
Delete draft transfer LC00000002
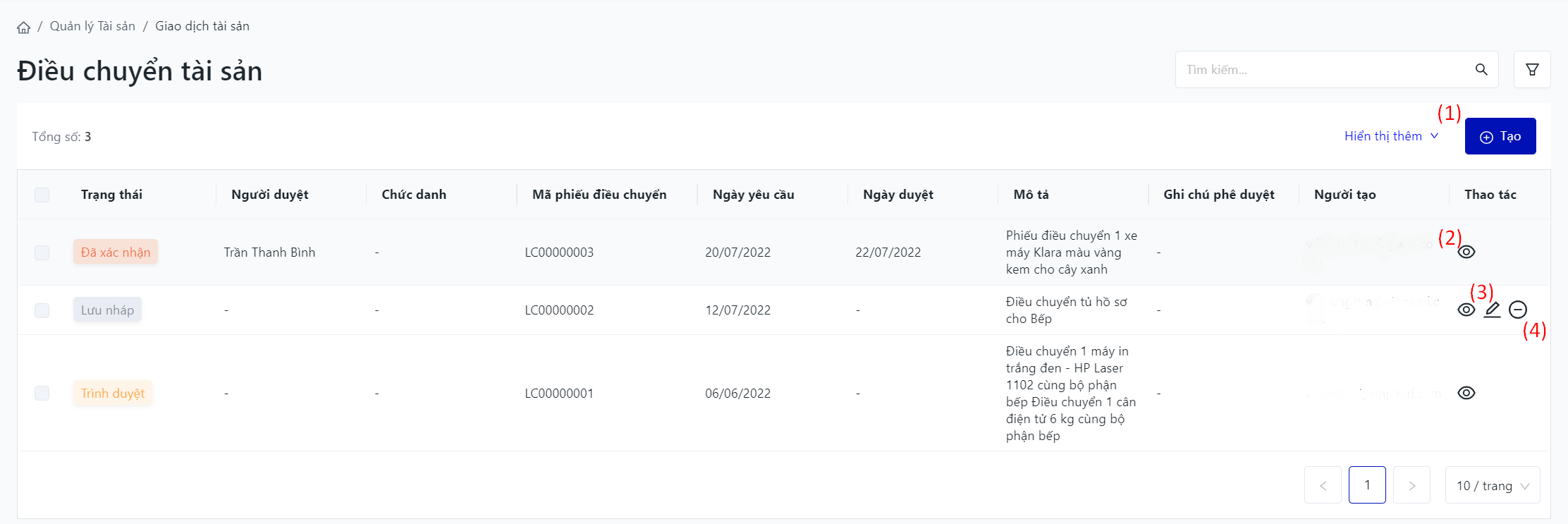click(1518, 310)
